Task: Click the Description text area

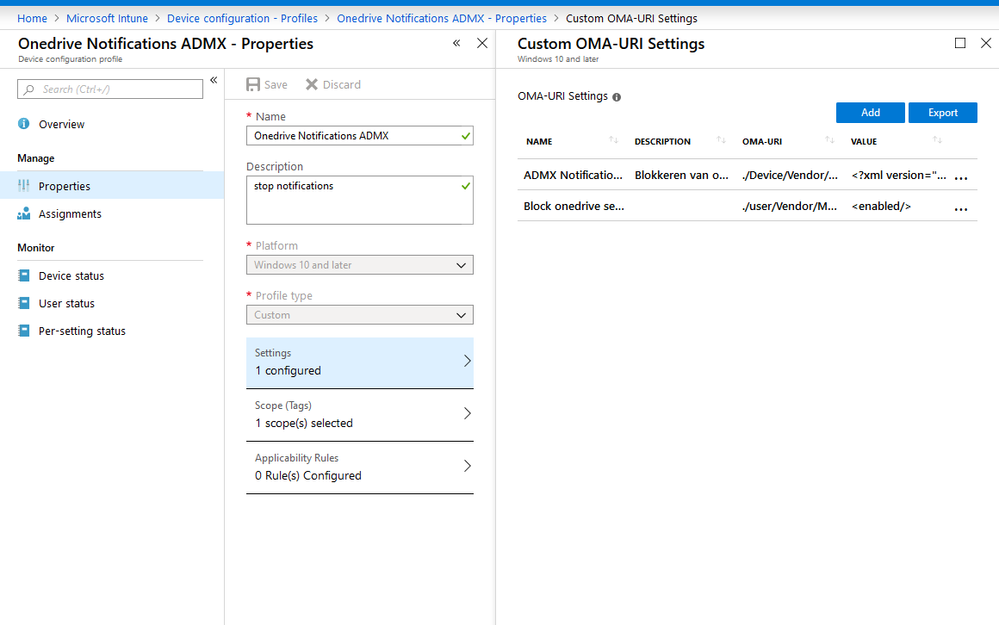Action: click(360, 200)
